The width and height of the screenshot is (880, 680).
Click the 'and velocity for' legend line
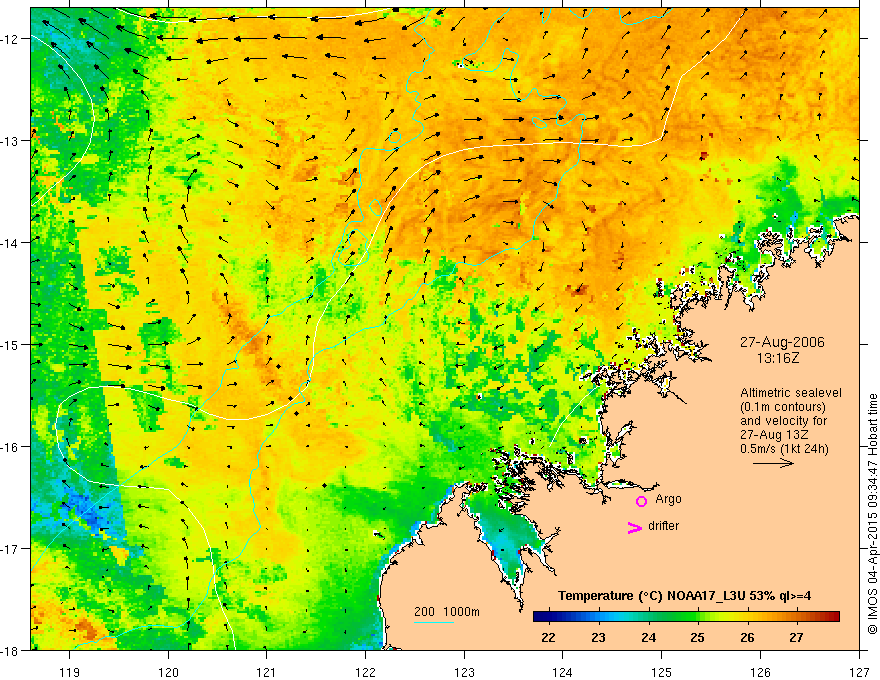point(783,421)
